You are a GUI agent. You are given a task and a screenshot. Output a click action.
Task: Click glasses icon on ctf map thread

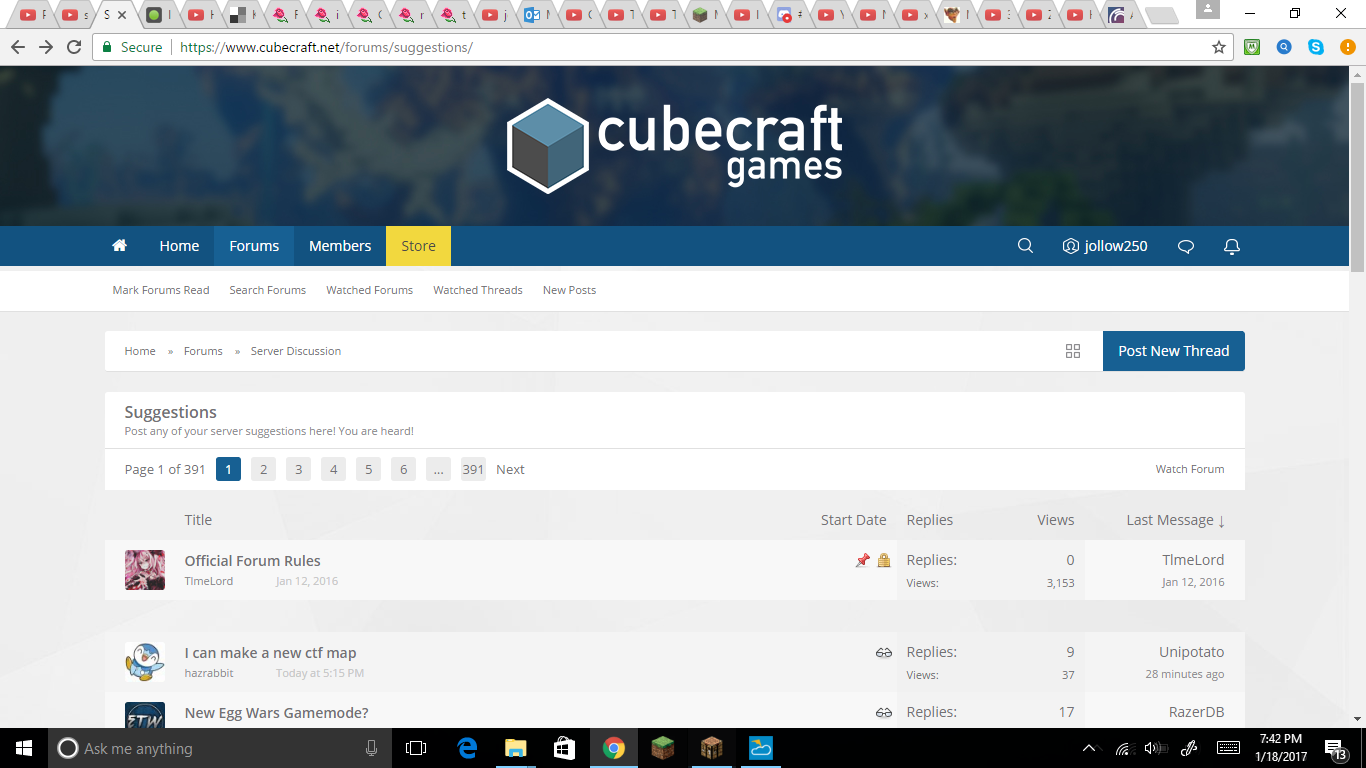pyautogui.click(x=884, y=653)
